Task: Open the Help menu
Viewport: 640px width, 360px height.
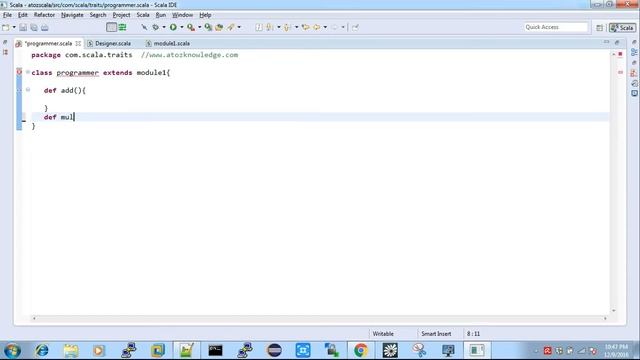Action: click(x=205, y=15)
